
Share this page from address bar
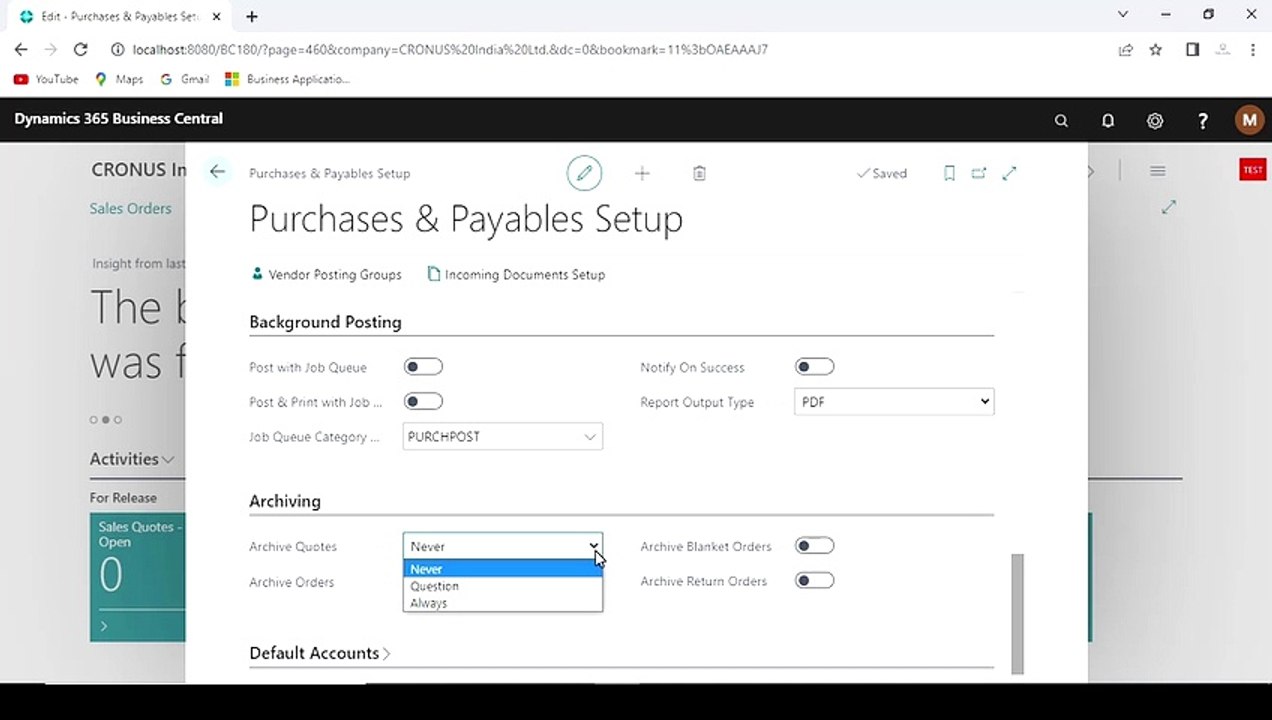pos(1126,49)
